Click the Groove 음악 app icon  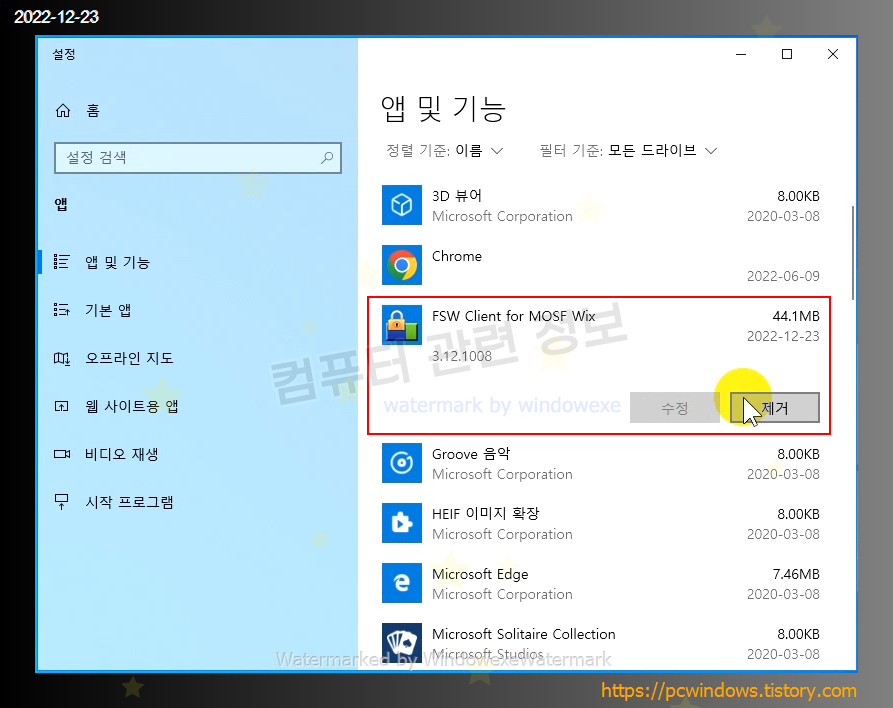pos(402,463)
